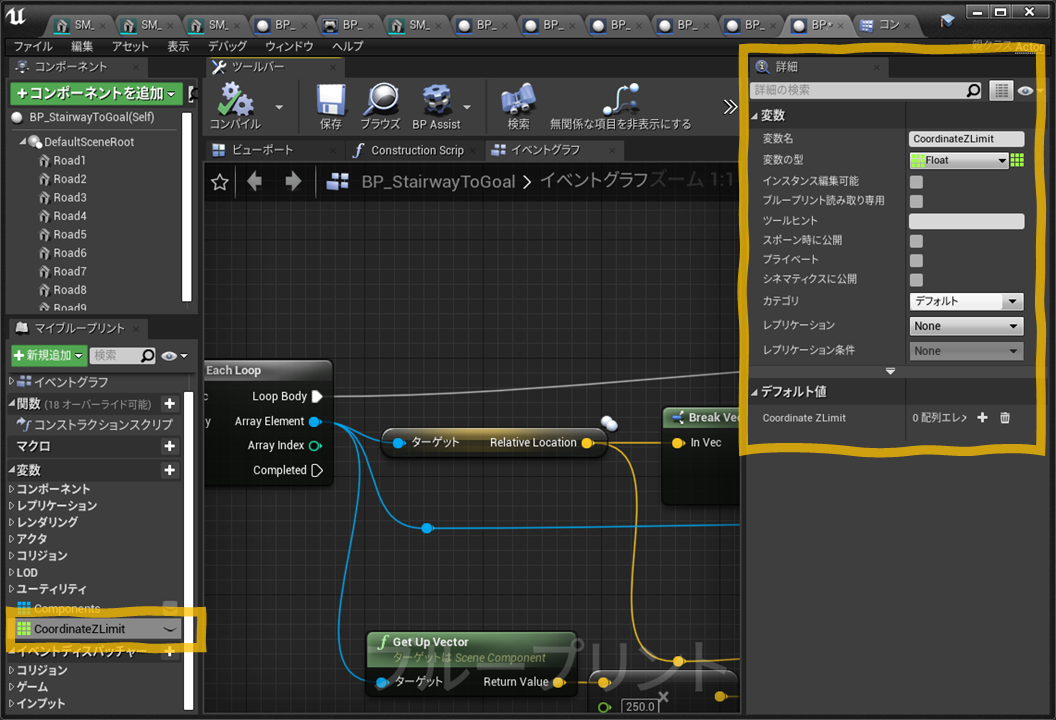Click the ツールヒント text field
Screen dimensions: 1056x720
coord(966,221)
